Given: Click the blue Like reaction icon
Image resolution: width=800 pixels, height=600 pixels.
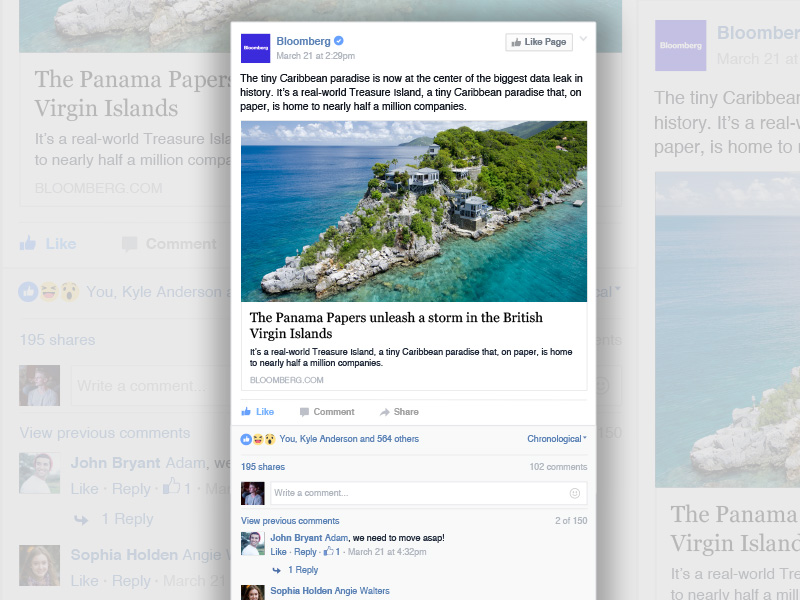Looking at the screenshot, I should click(246, 439).
